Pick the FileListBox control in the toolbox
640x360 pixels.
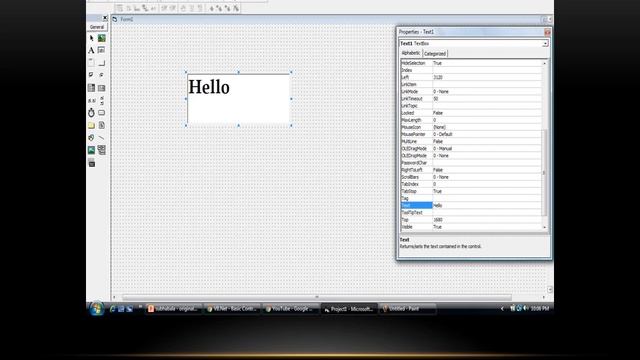[x=102, y=125]
